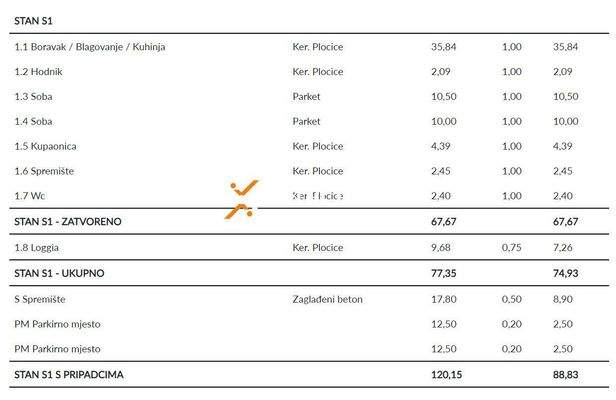This screenshot has width=616, height=400.
Task: Click the STAN S1 - ZATVORENO summary label
Action: coord(68,222)
